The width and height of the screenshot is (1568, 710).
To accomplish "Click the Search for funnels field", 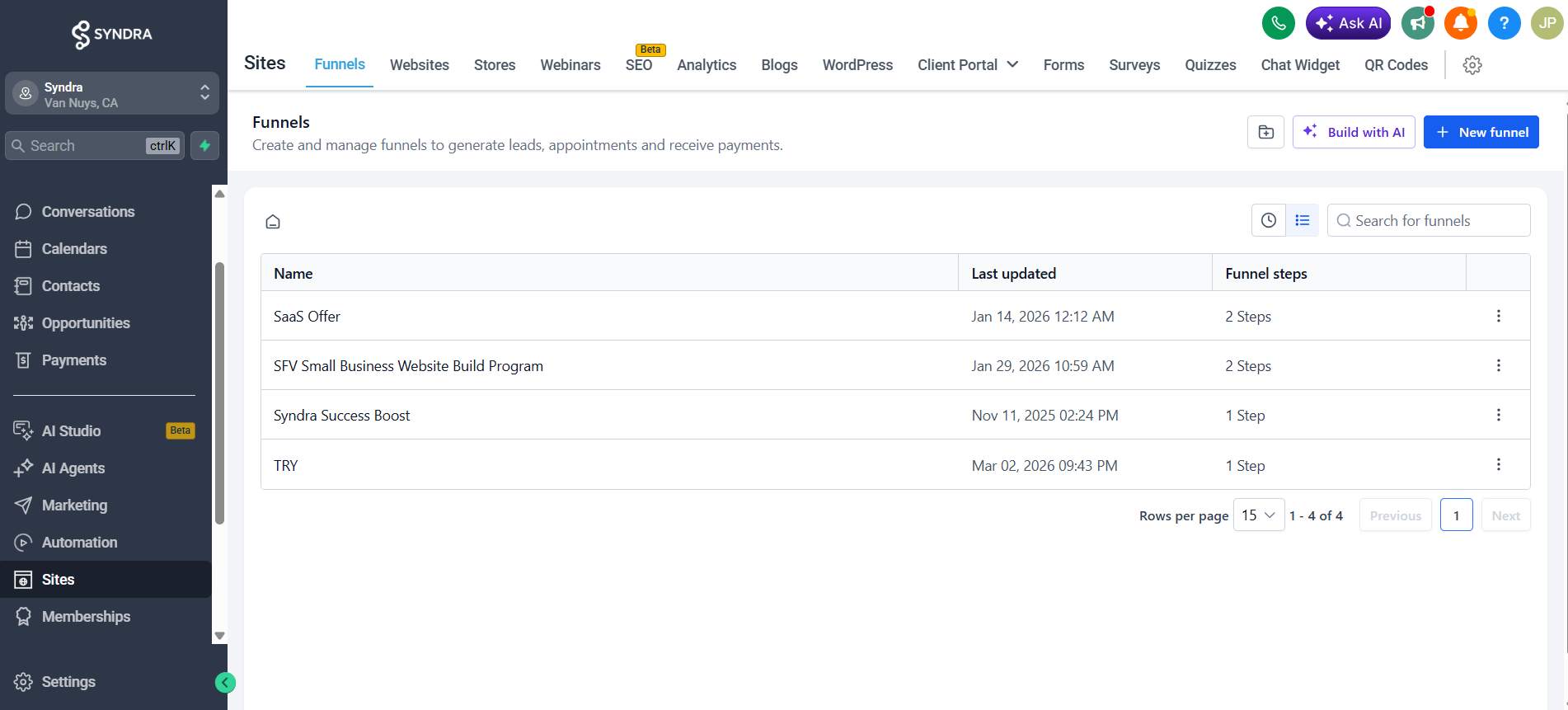I will coord(1429,220).
